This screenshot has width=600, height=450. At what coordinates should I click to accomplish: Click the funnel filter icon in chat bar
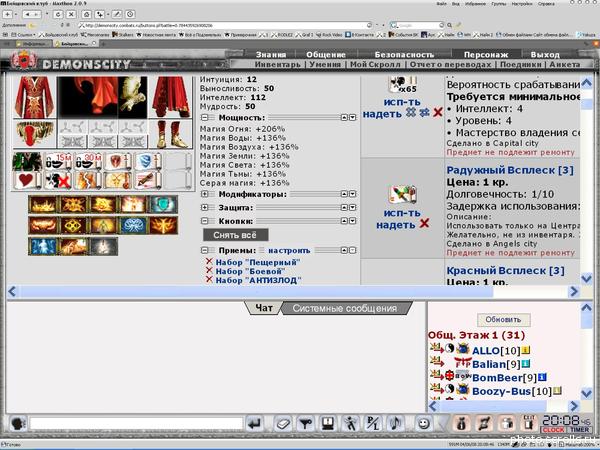click(x=306, y=424)
